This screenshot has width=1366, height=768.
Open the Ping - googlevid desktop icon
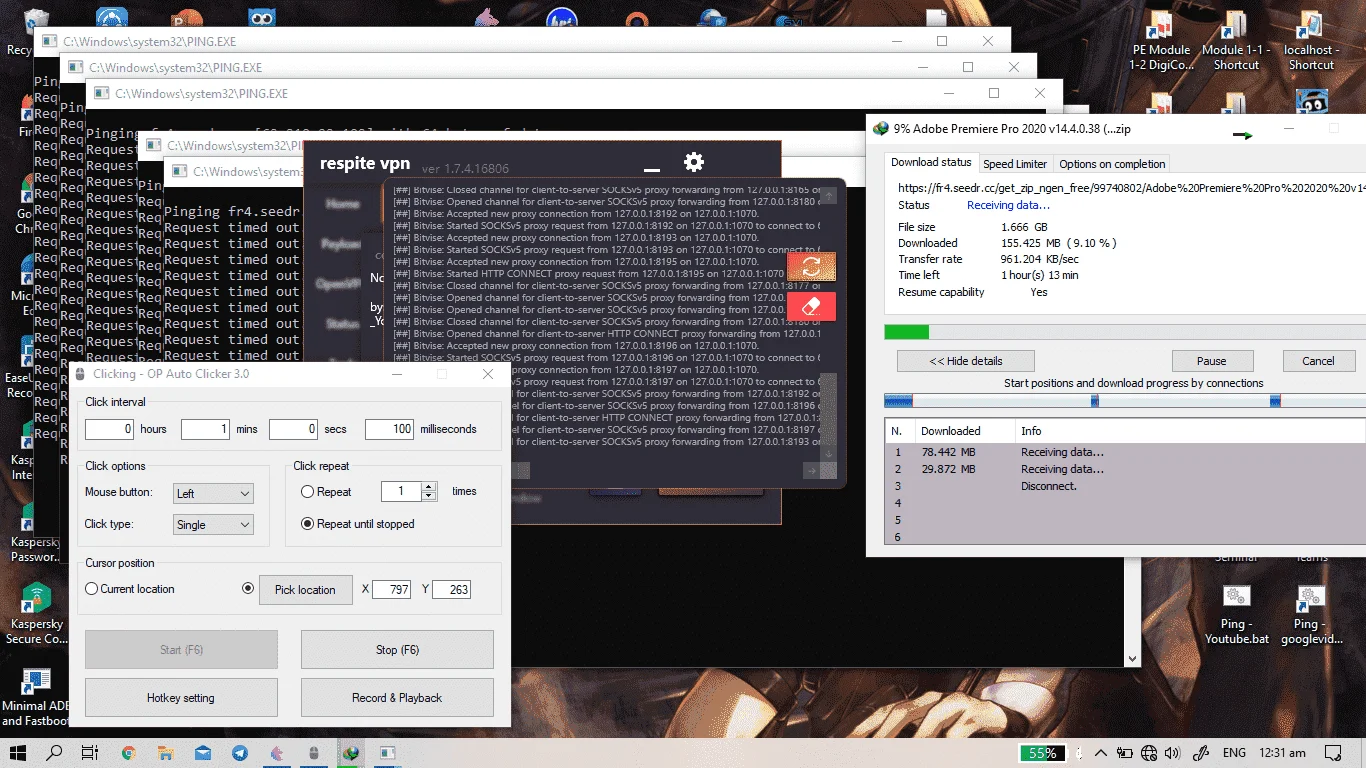pyautogui.click(x=1310, y=615)
